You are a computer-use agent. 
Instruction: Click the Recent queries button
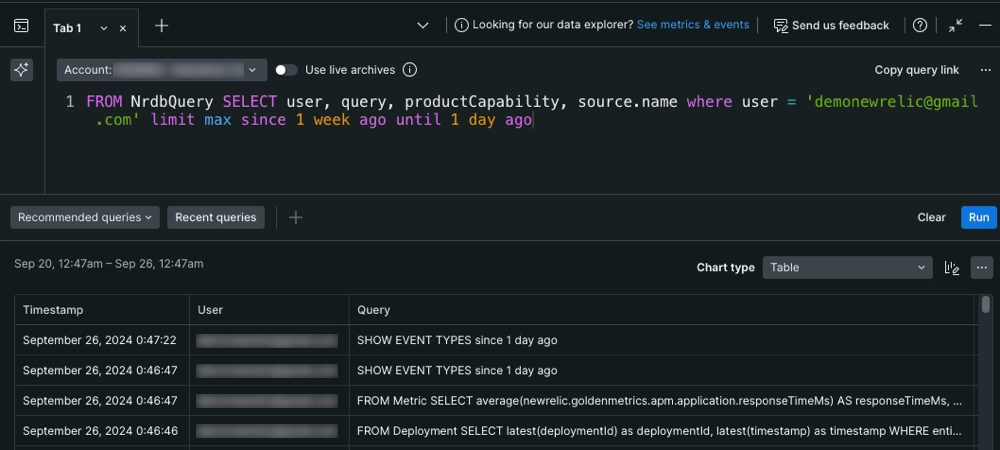215,217
